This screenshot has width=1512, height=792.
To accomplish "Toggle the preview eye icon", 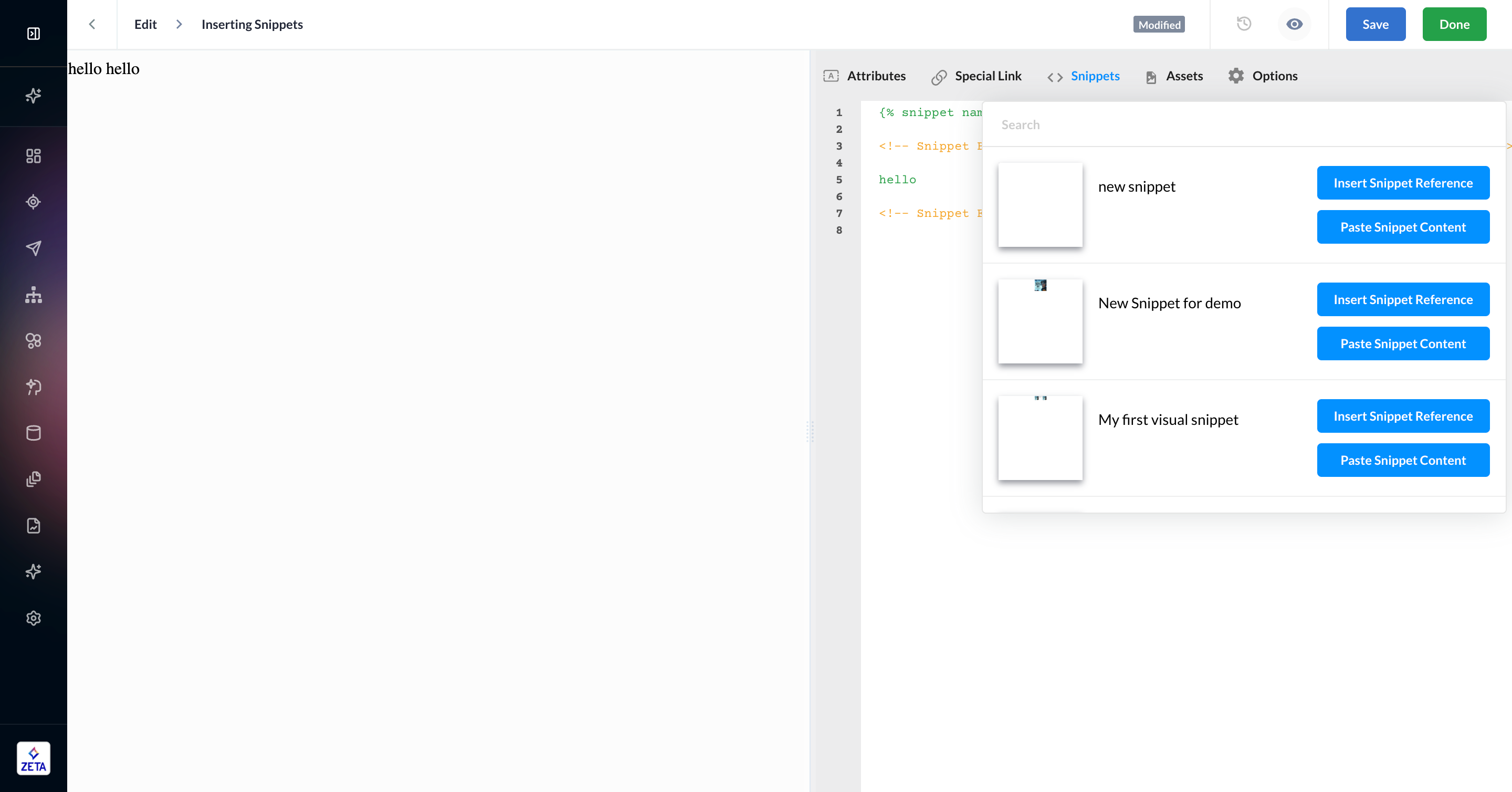I will coord(1294,24).
